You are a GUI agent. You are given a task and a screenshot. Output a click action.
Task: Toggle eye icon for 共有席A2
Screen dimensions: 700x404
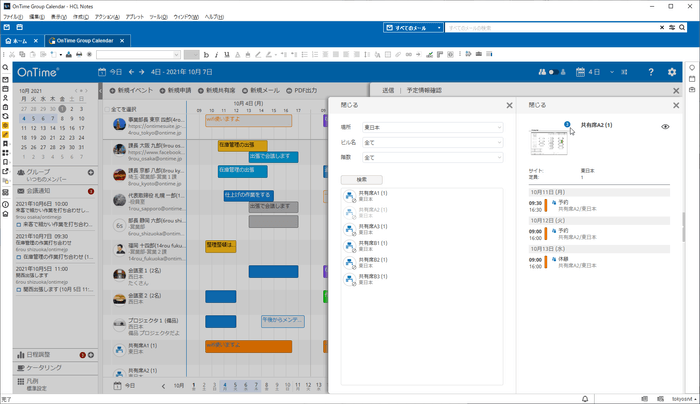(x=665, y=126)
